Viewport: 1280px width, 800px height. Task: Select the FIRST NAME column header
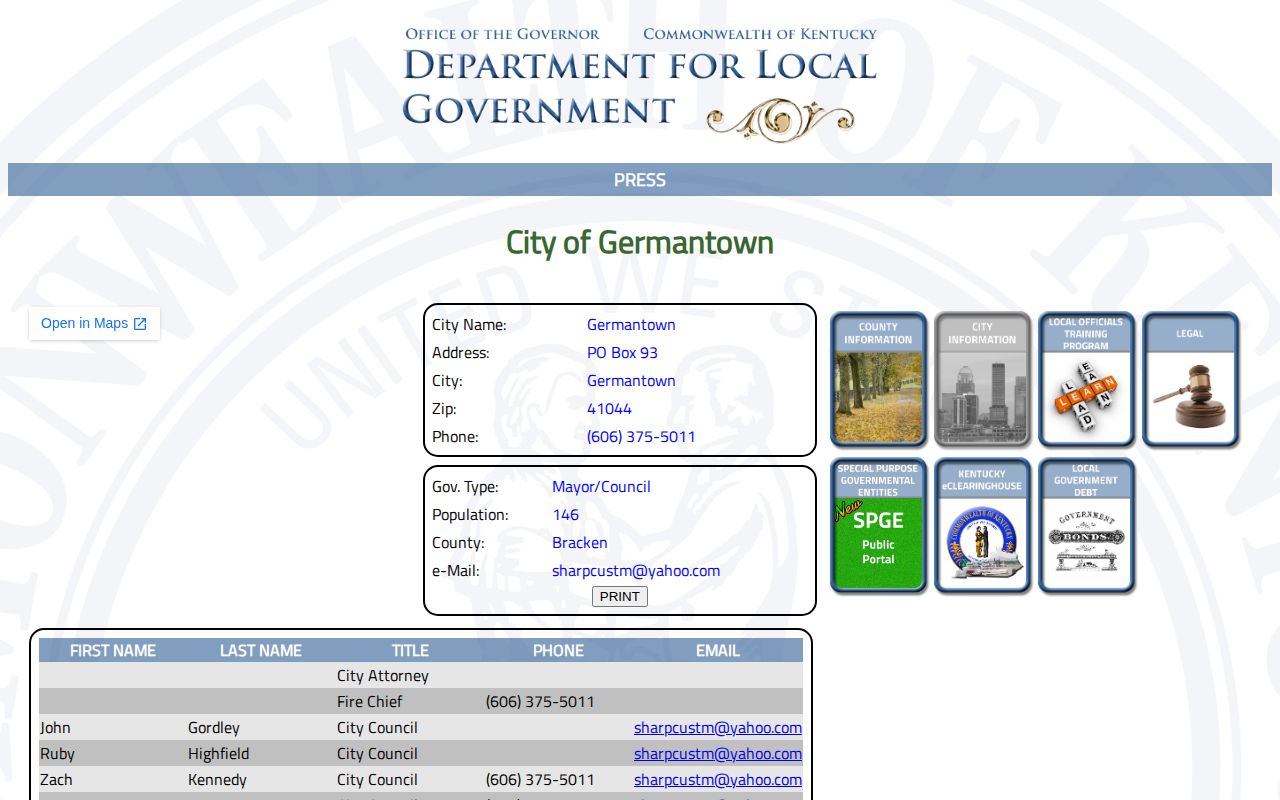tap(113, 651)
